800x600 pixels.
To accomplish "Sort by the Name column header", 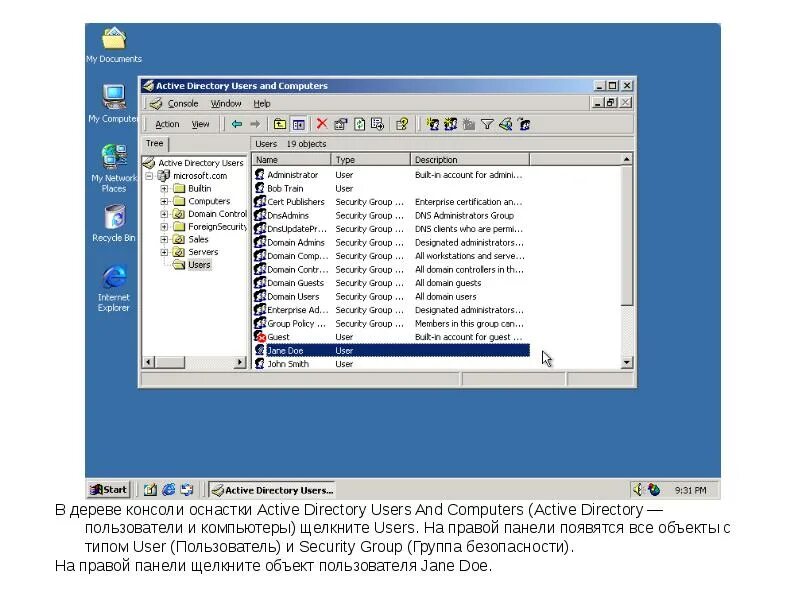I will [x=292, y=160].
